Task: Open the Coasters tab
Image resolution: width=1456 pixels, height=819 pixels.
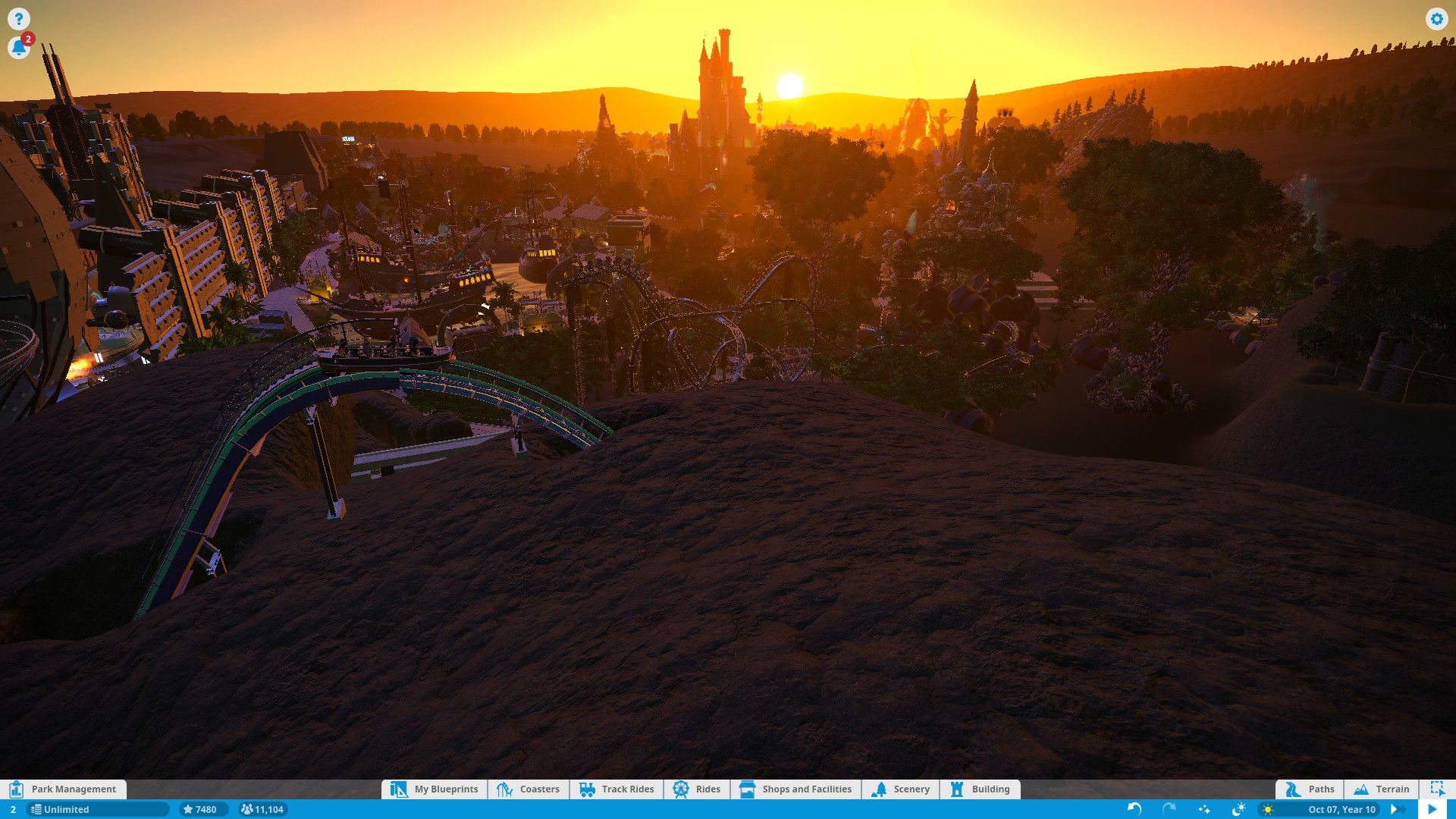Action: click(x=529, y=789)
